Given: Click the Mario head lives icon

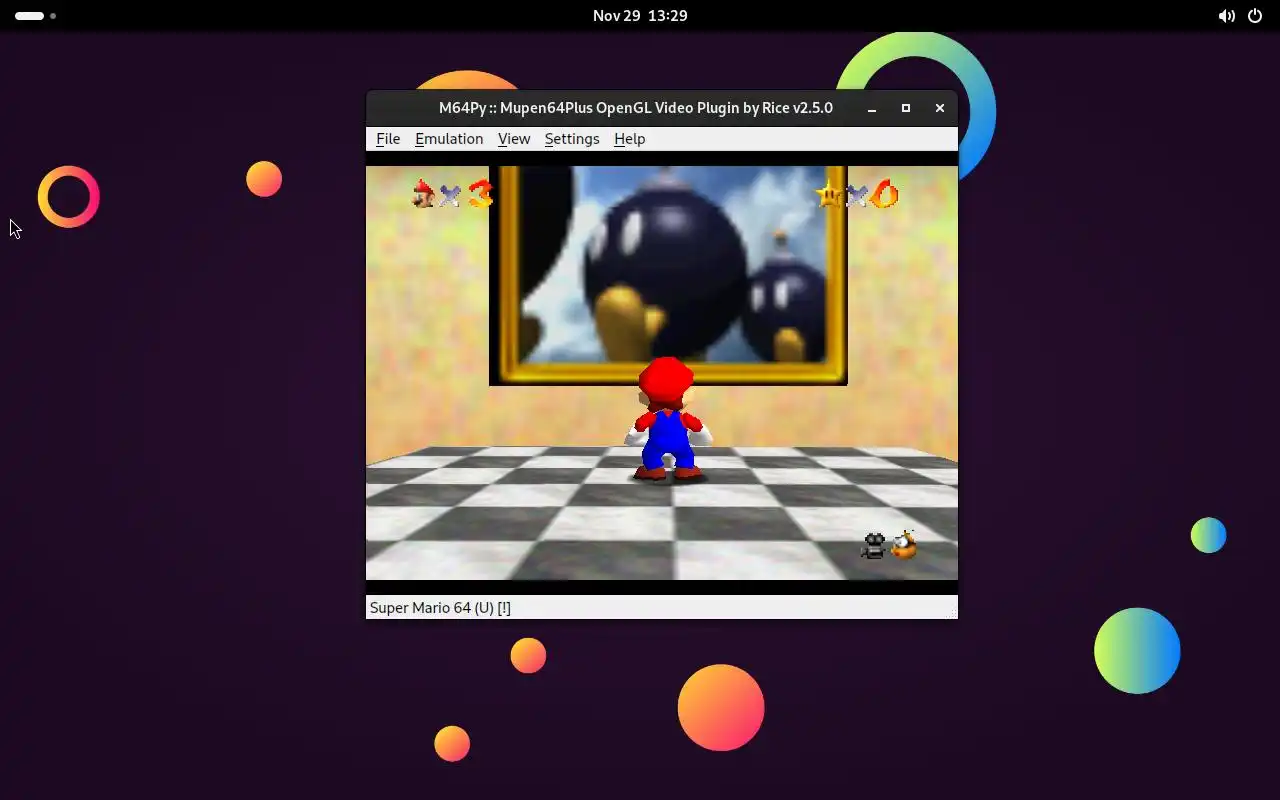Looking at the screenshot, I should tap(424, 194).
